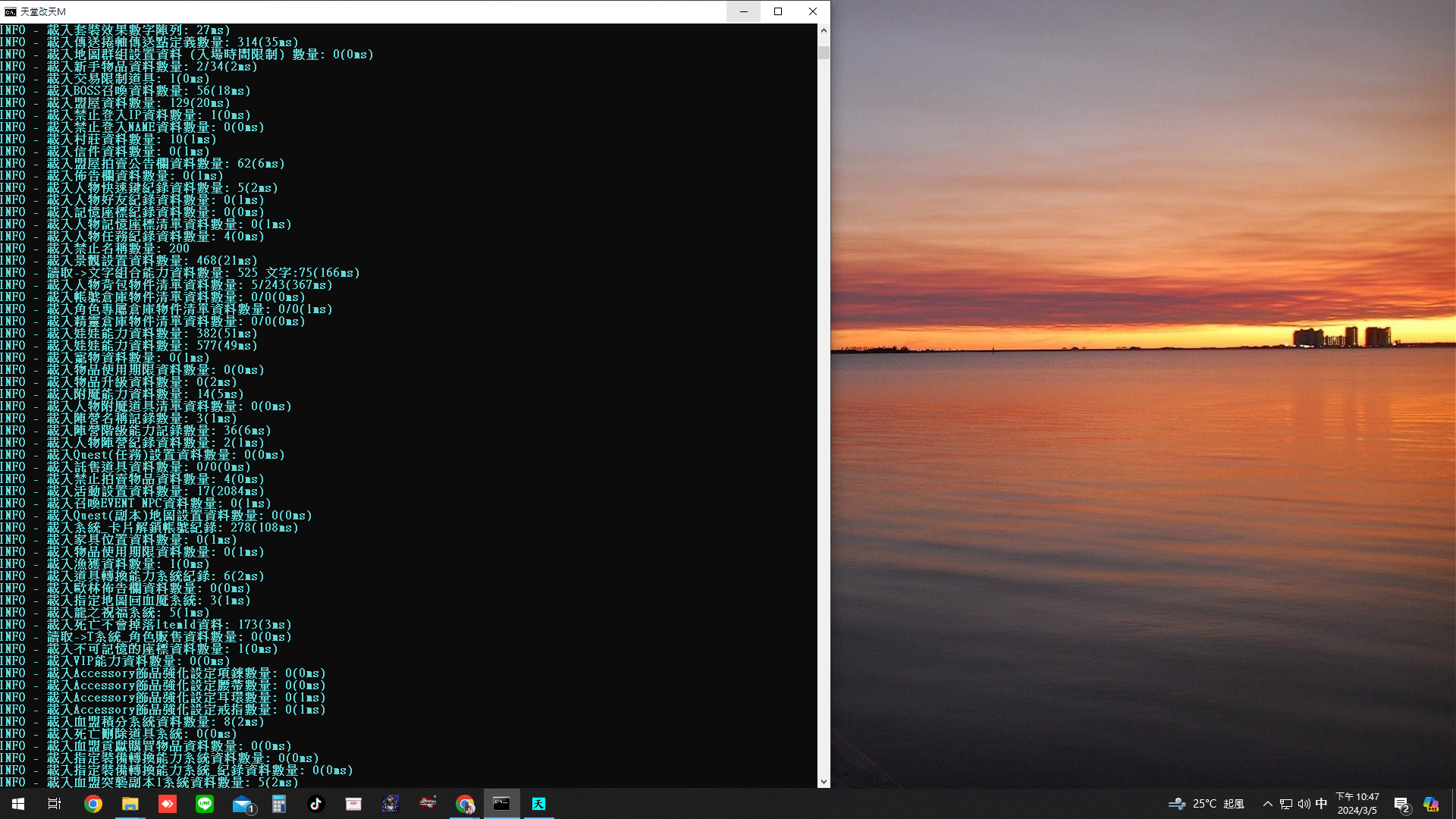The image size is (1456, 819).
Task: Close the 天堂改天M console window
Action: pos(813,11)
